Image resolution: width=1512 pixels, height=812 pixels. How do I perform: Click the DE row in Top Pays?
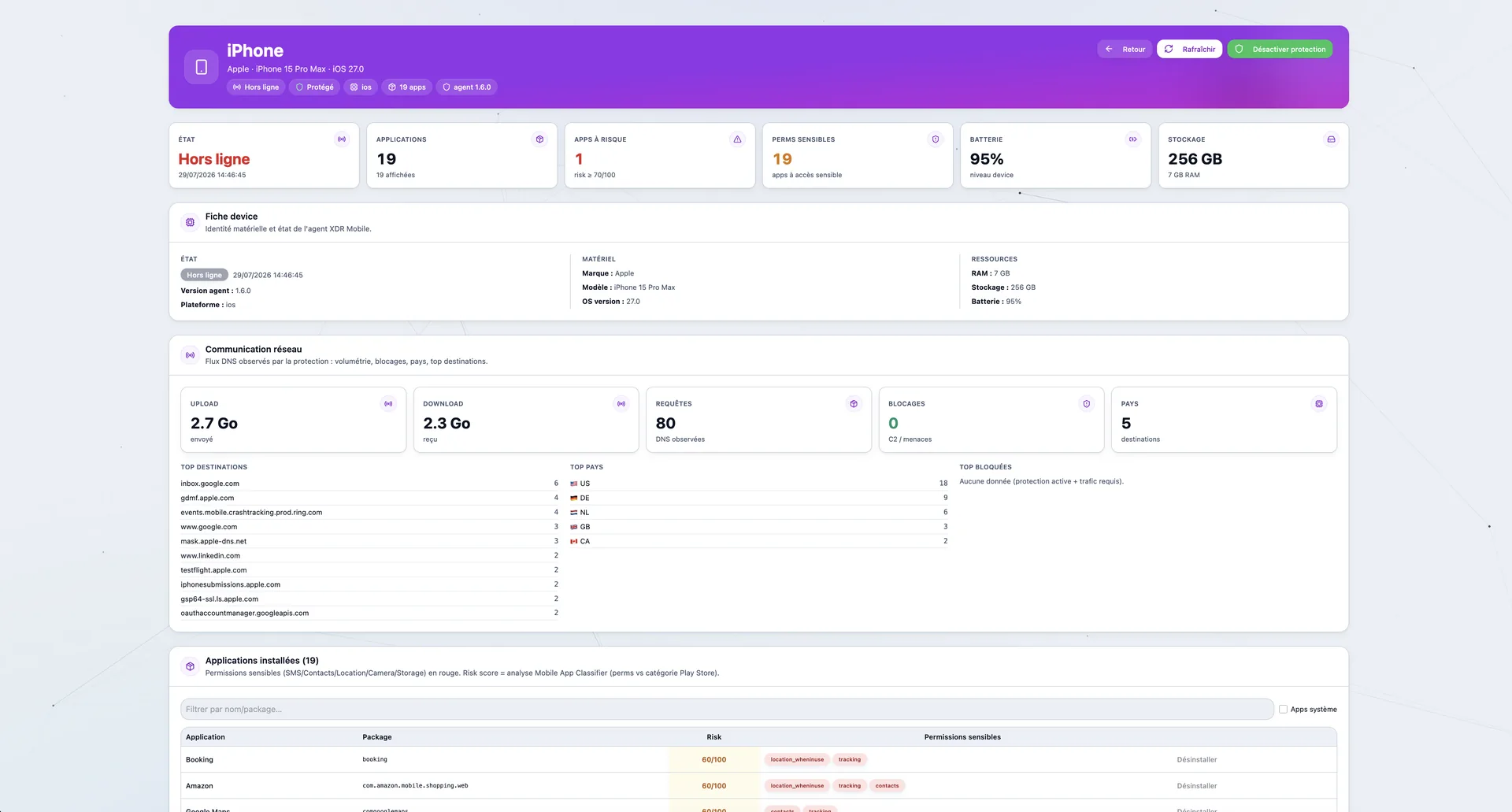759,498
